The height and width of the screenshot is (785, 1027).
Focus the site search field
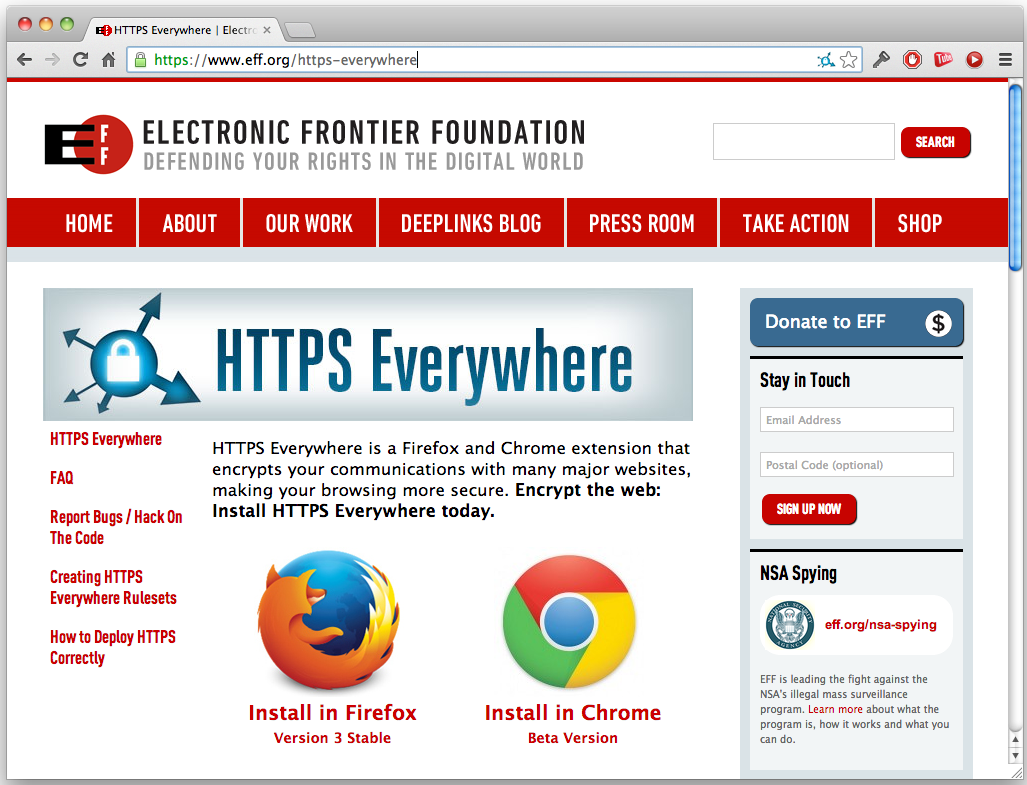[x=804, y=141]
